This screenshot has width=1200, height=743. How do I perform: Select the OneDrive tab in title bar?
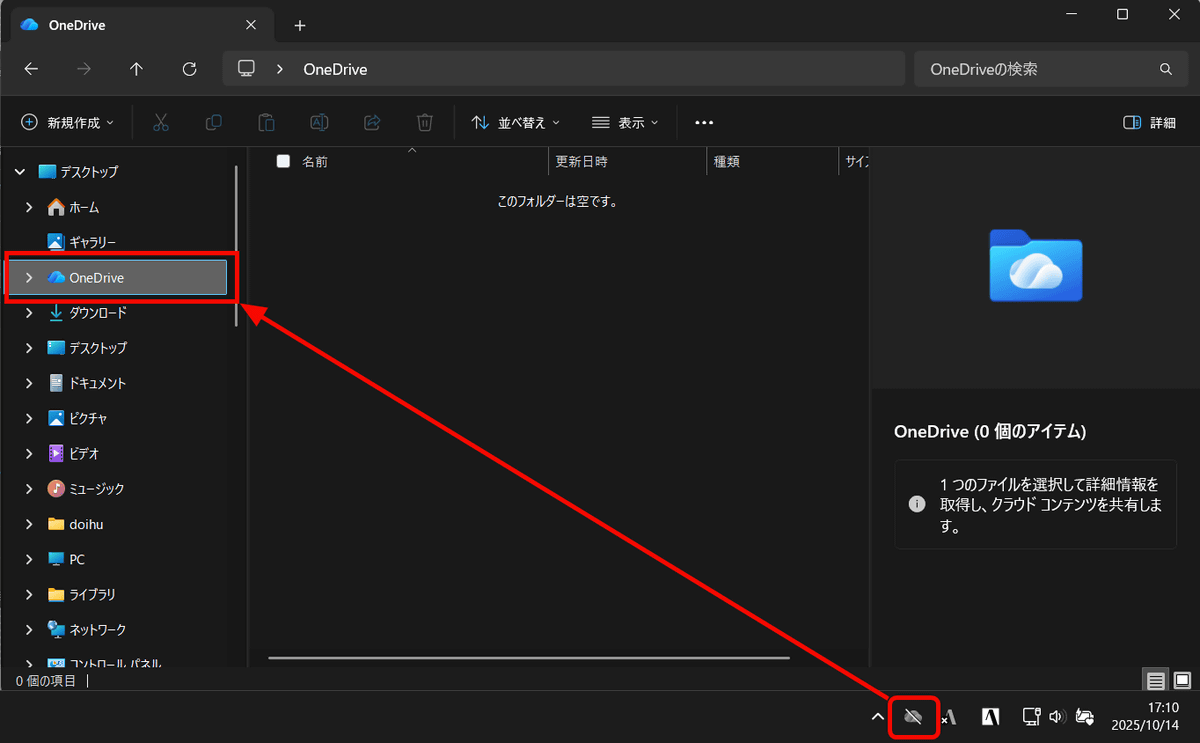(140, 25)
